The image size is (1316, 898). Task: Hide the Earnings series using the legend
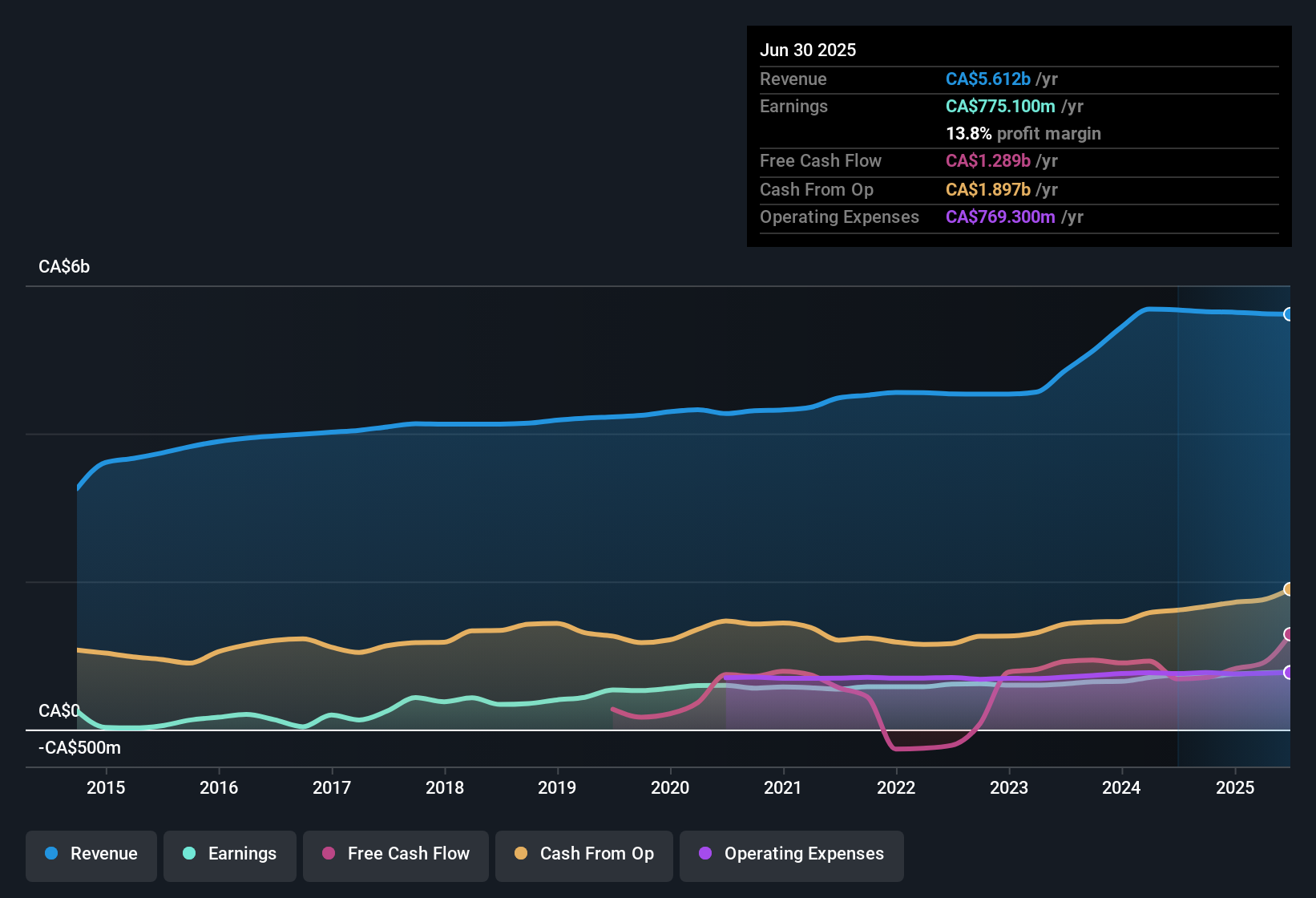pos(230,855)
